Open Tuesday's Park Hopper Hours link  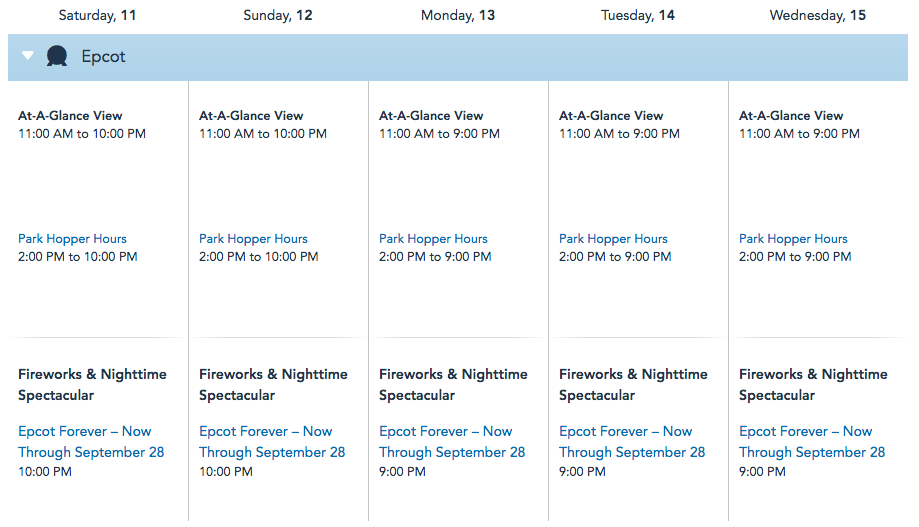(613, 239)
